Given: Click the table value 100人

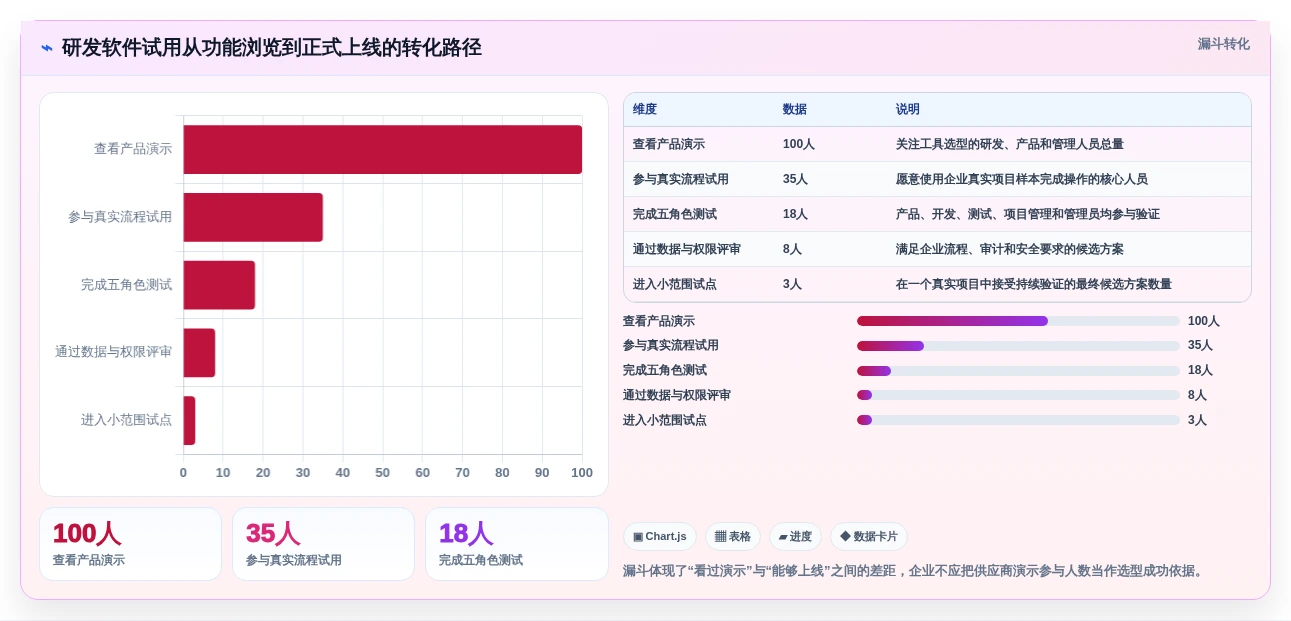Looking at the screenshot, I should coord(799,144).
